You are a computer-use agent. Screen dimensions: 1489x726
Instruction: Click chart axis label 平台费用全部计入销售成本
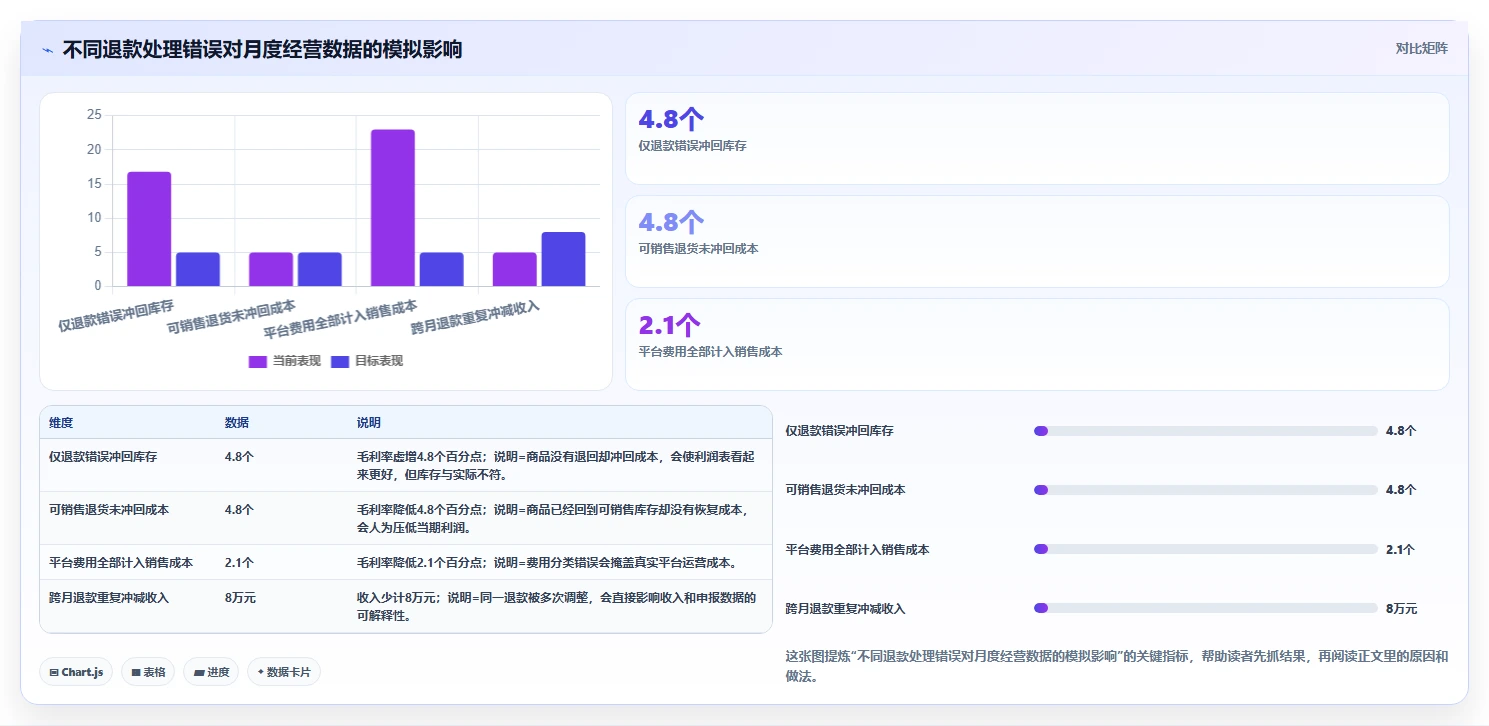pyautogui.click(x=340, y=319)
